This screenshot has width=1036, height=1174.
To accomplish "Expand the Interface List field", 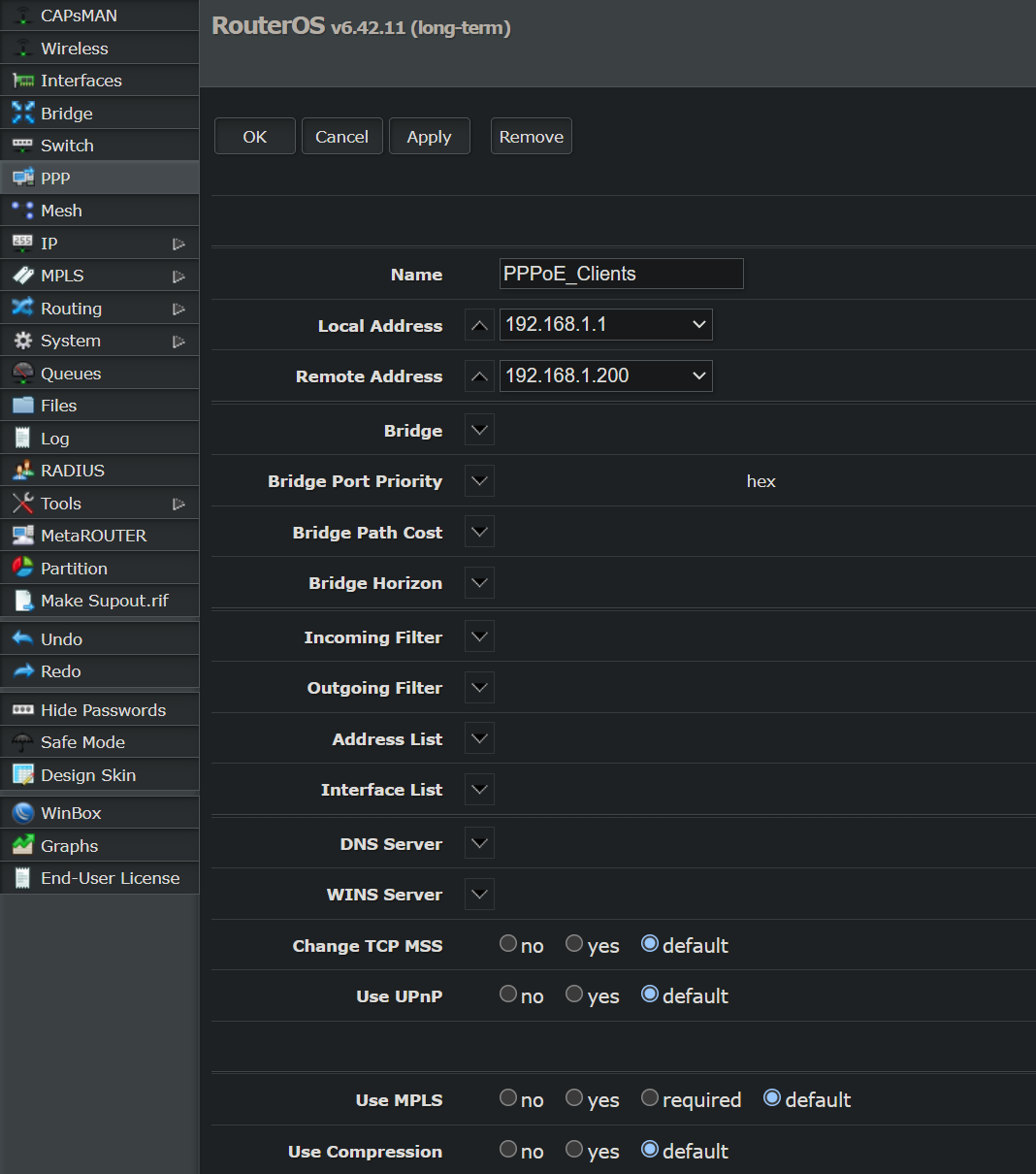I will coord(479,789).
